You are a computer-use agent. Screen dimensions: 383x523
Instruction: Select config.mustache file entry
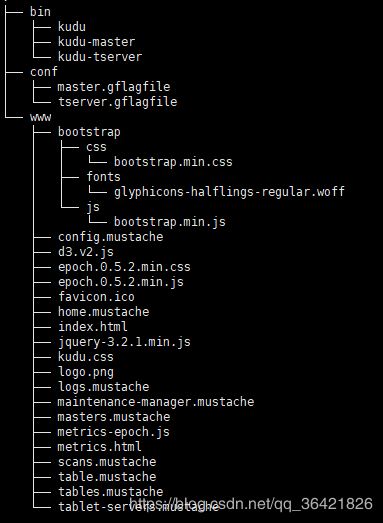point(110,237)
